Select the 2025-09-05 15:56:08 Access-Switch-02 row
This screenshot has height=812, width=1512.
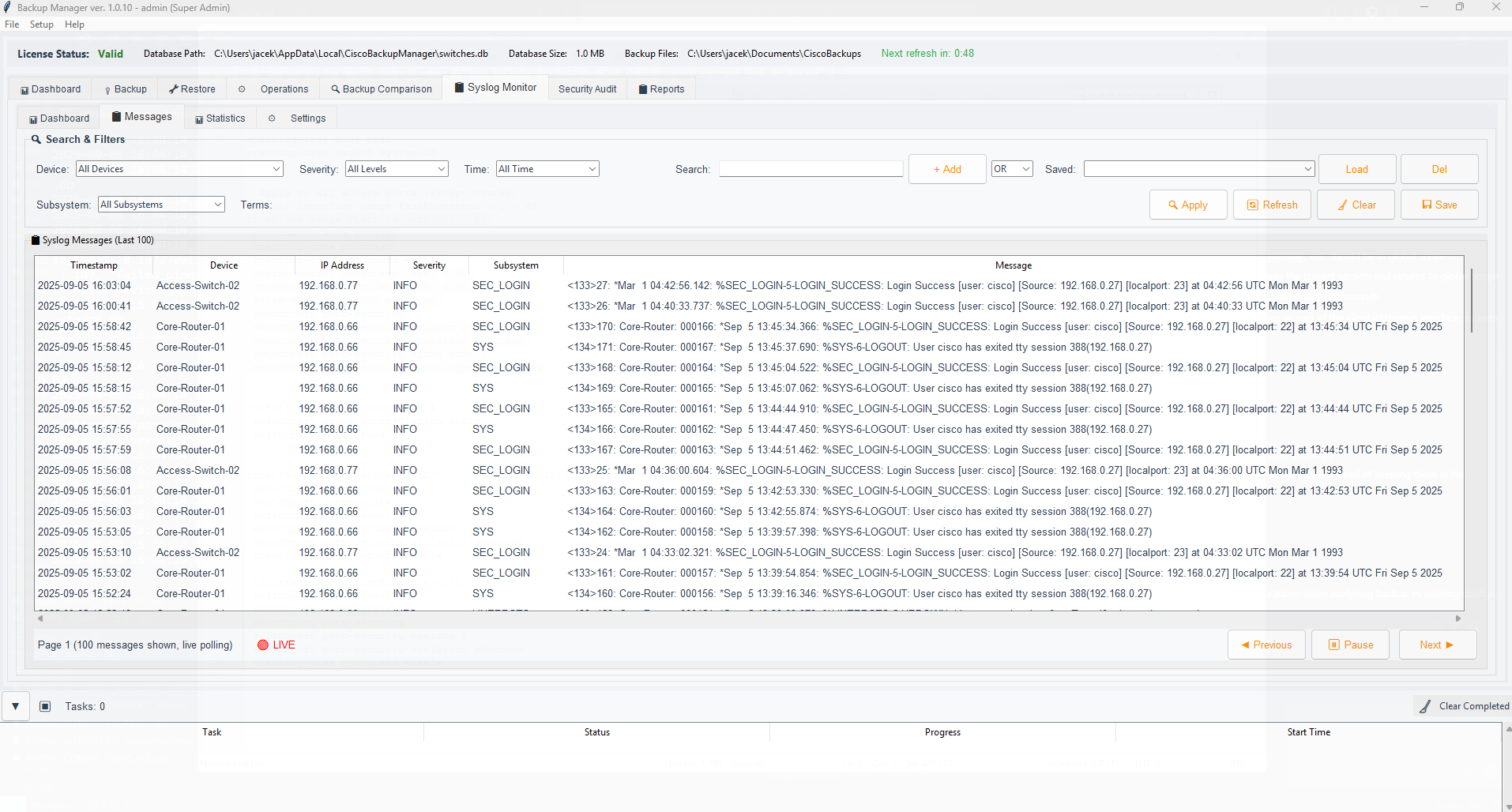coord(749,470)
